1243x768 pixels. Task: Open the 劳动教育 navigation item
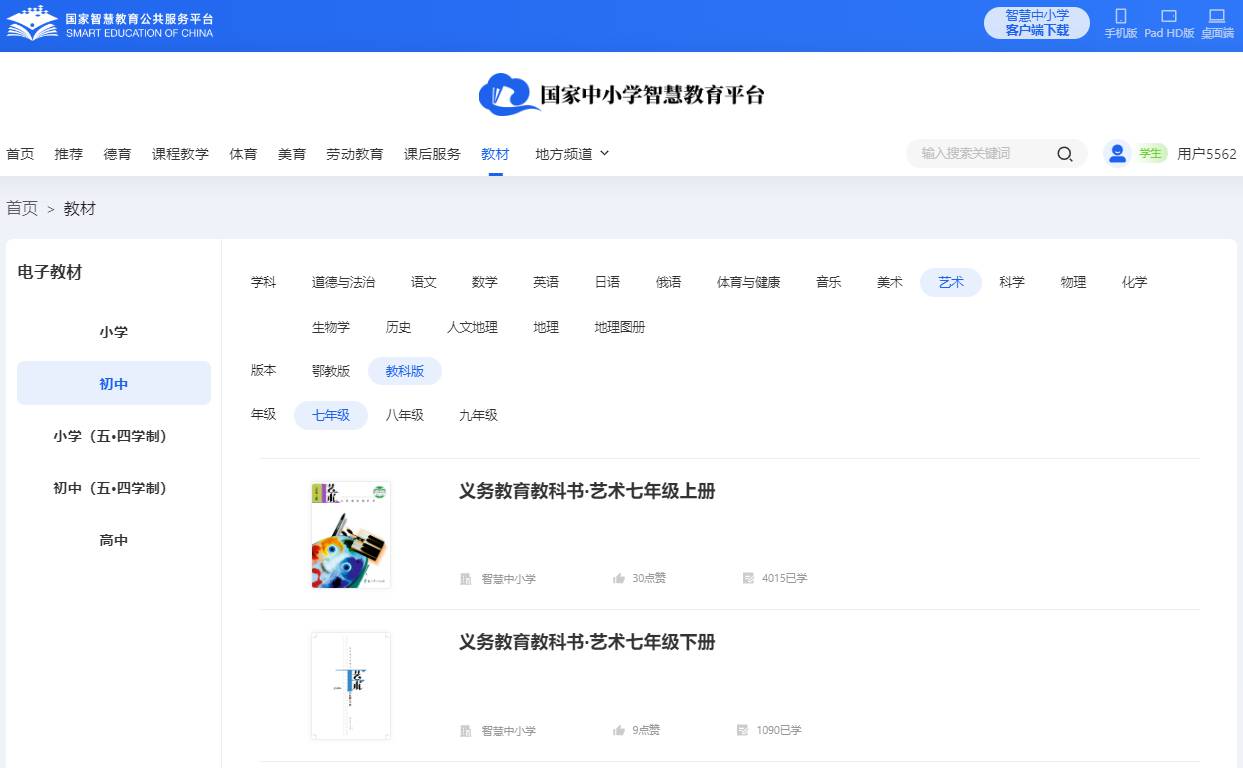[x=355, y=154]
